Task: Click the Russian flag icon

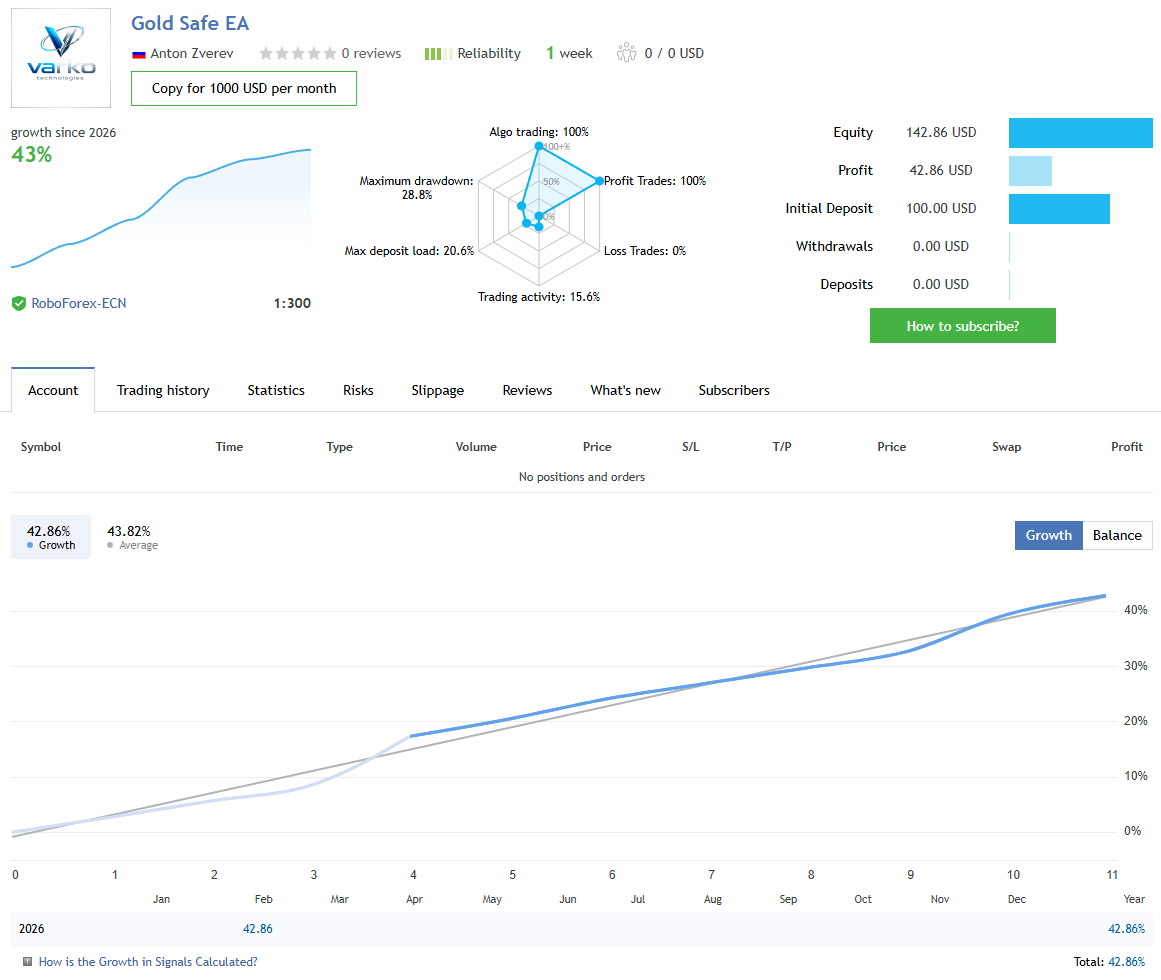Action: (139, 54)
